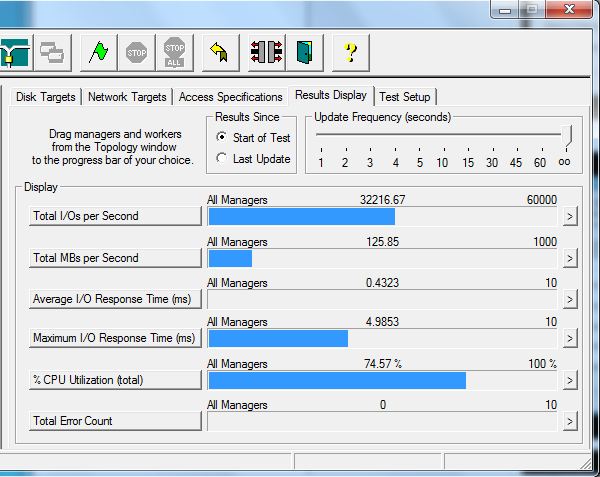Set update frequency to 5 on slider

pos(420,162)
